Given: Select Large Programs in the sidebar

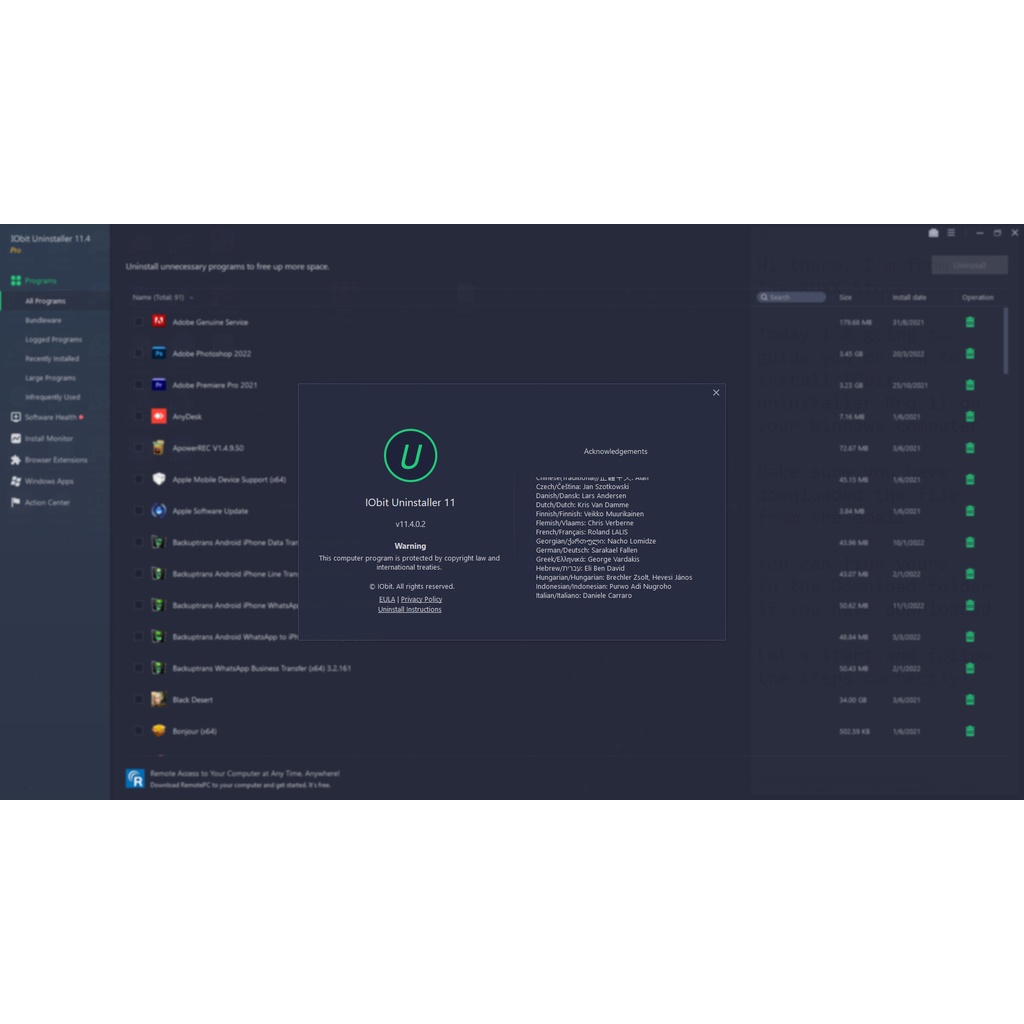Looking at the screenshot, I should click(x=50, y=377).
